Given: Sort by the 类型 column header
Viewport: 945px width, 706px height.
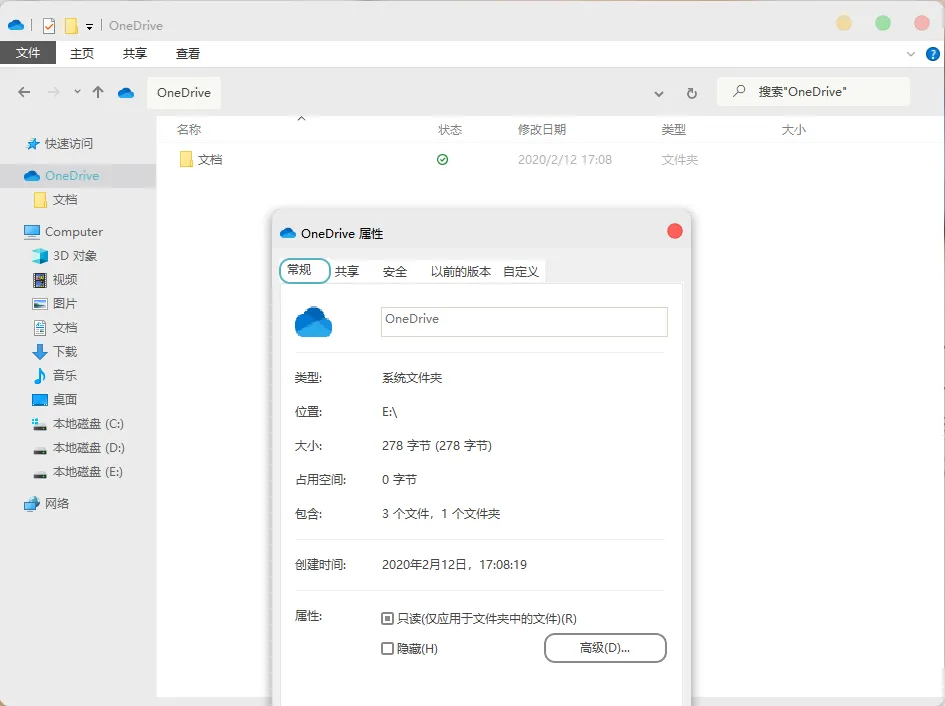Looking at the screenshot, I should [673, 129].
